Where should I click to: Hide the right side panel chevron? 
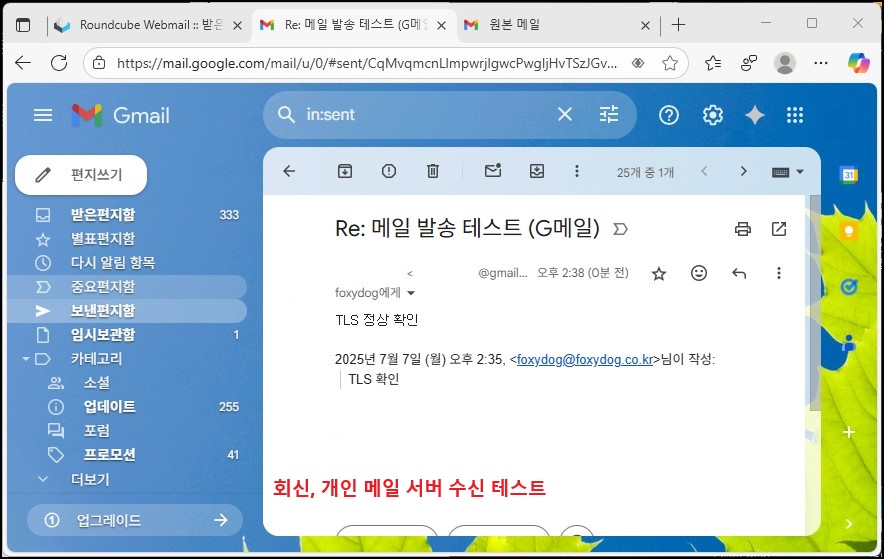coord(848,524)
